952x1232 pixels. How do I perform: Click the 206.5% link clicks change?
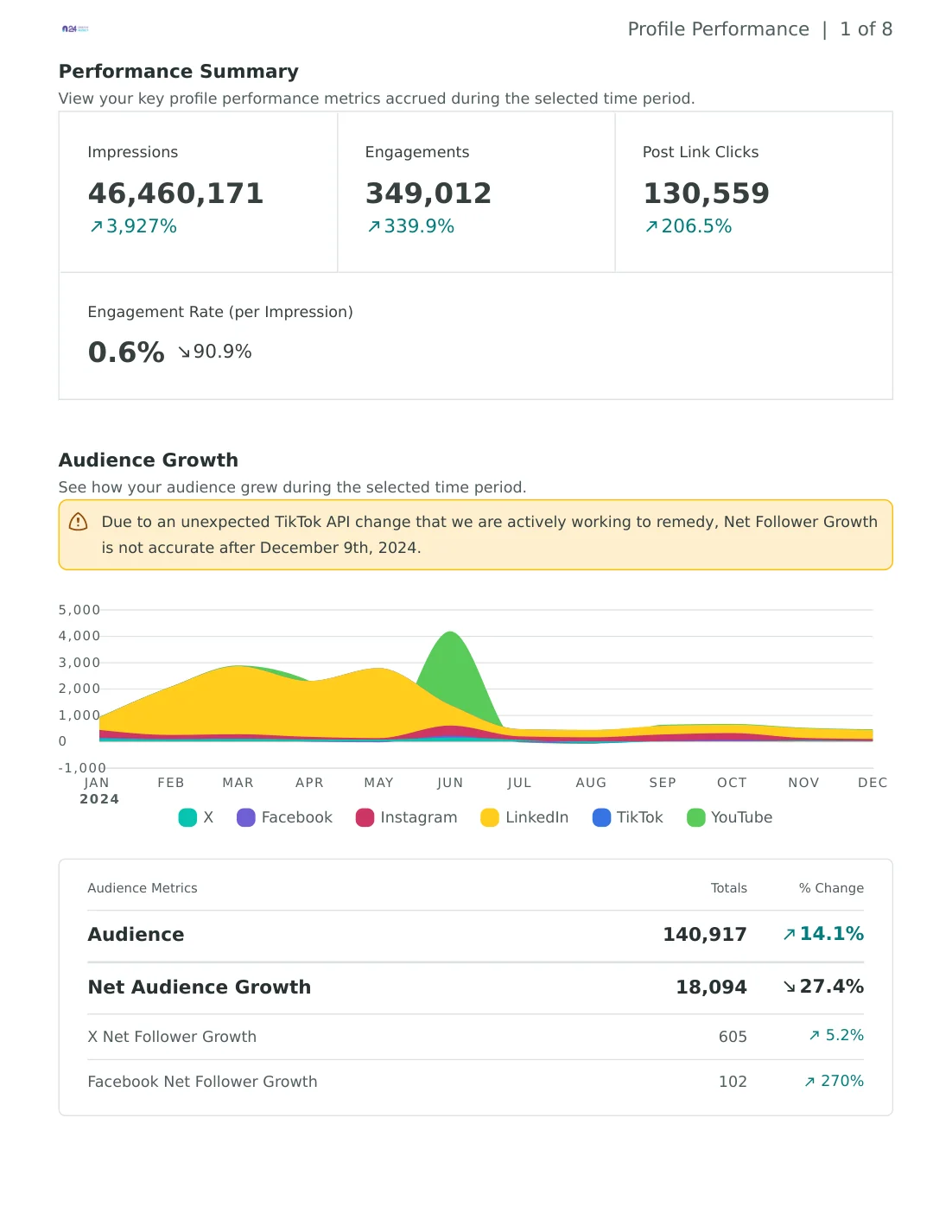[696, 226]
